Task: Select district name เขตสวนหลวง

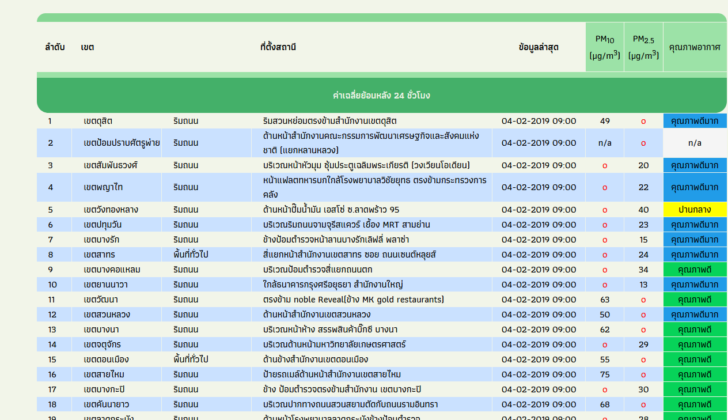Action: (107, 315)
